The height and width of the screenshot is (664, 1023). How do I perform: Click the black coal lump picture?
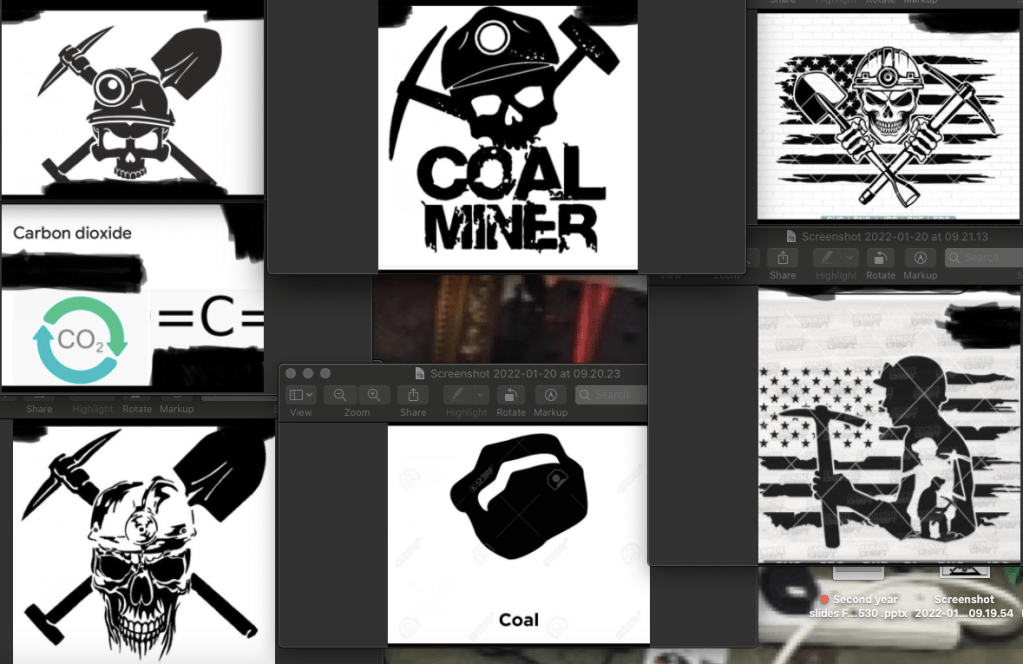(x=518, y=497)
